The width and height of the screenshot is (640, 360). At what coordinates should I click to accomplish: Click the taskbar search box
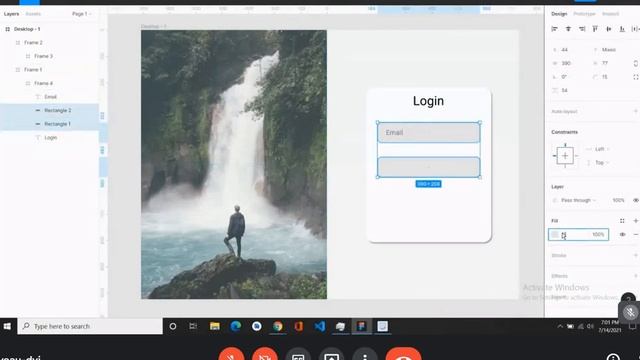pyautogui.click(x=90, y=327)
